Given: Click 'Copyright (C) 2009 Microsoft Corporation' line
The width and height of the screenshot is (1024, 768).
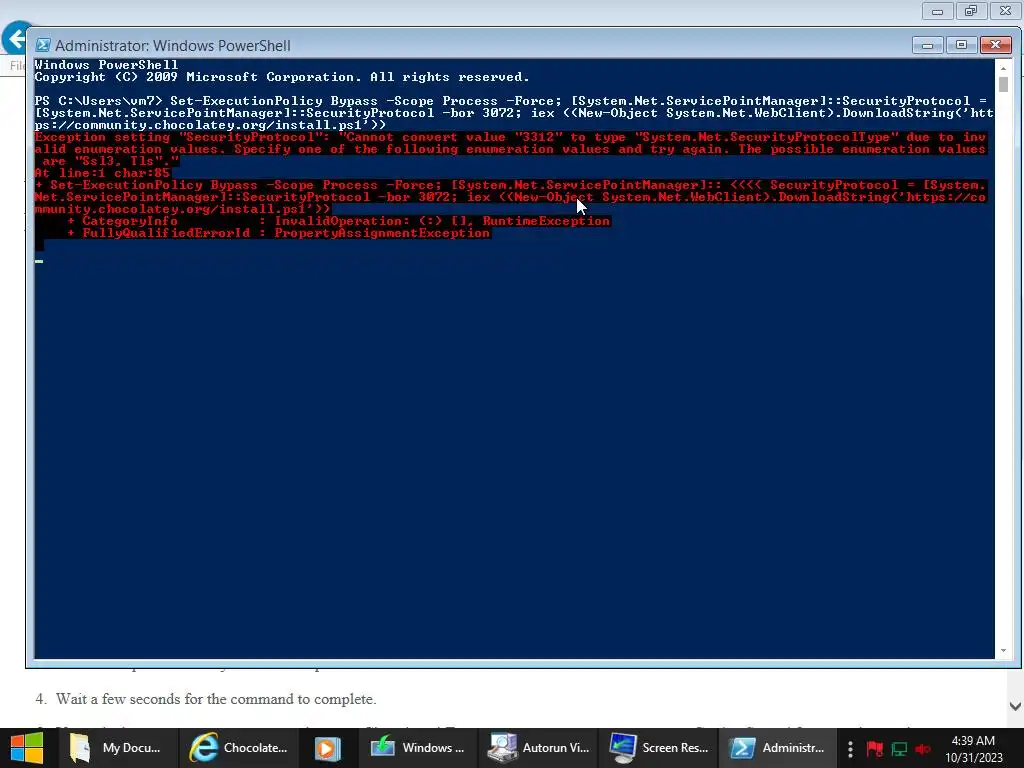Looking at the screenshot, I should (281, 77).
